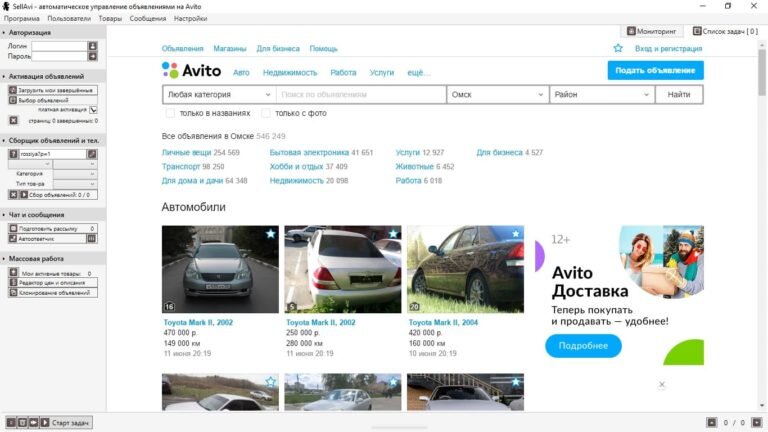Click the play icon next to Старт задач

coord(45,422)
